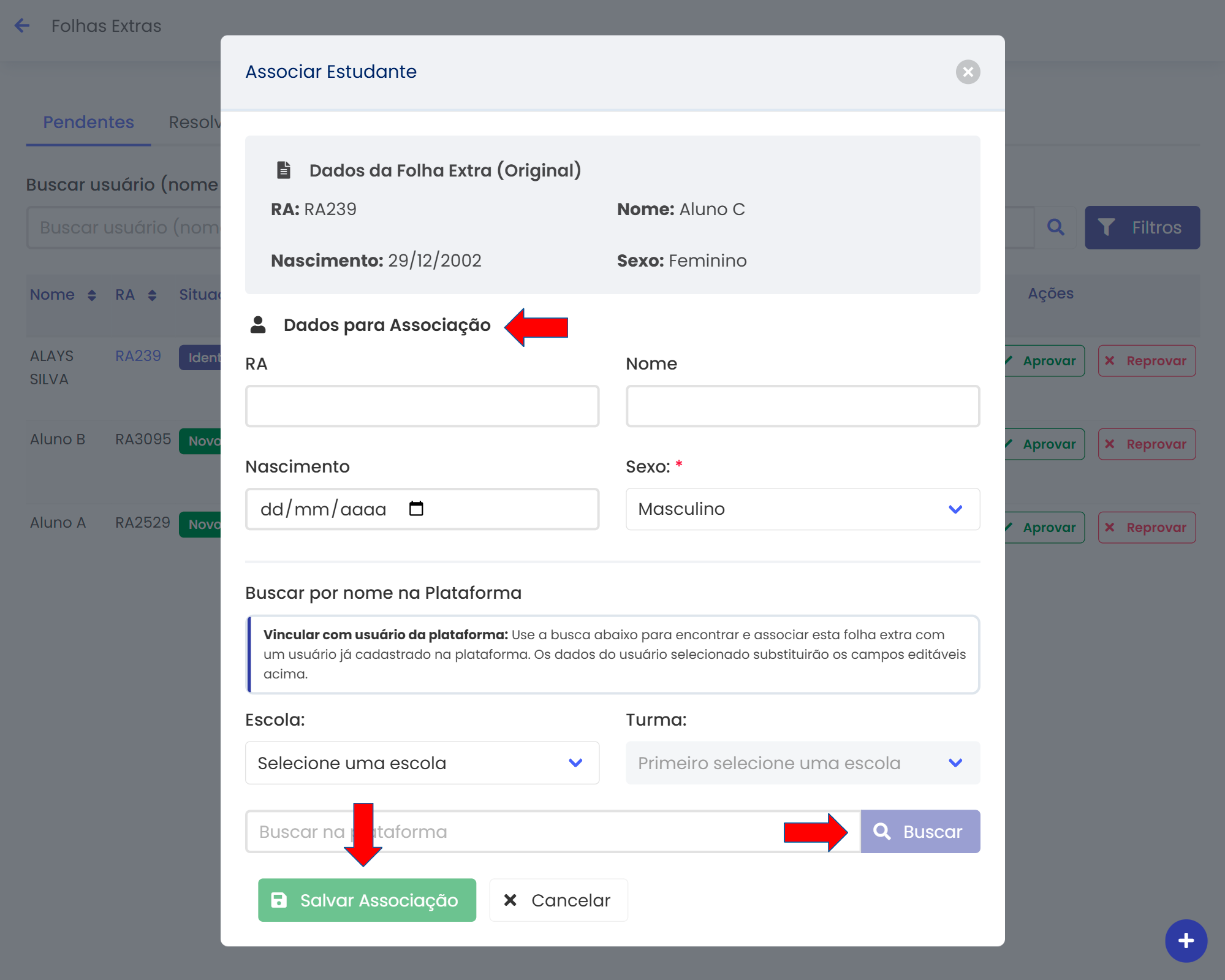Click Salvar Associação button
Screen dimensions: 1225x980
(x=366, y=900)
